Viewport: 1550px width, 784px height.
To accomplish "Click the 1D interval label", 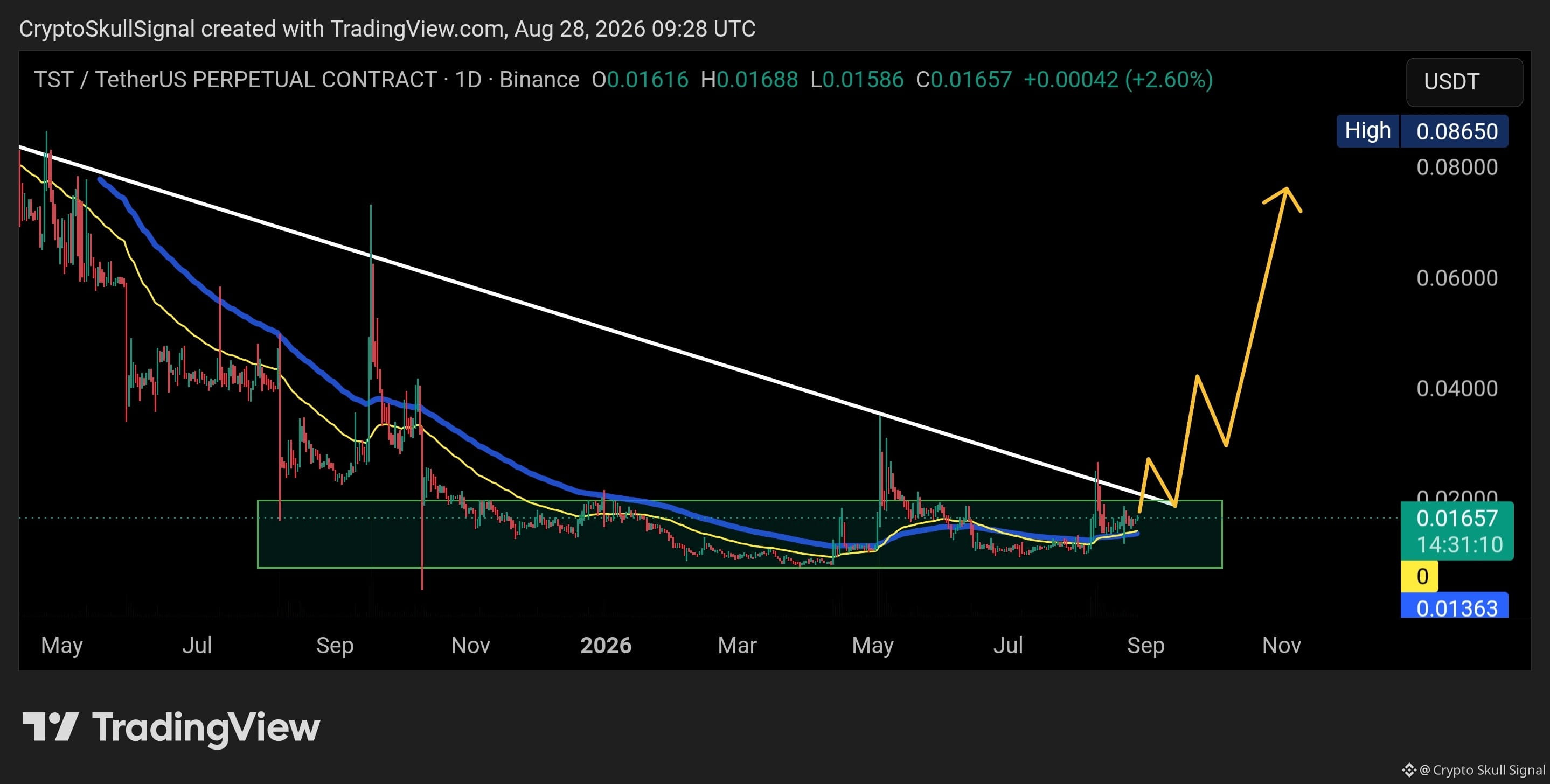I will tap(468, 80).
